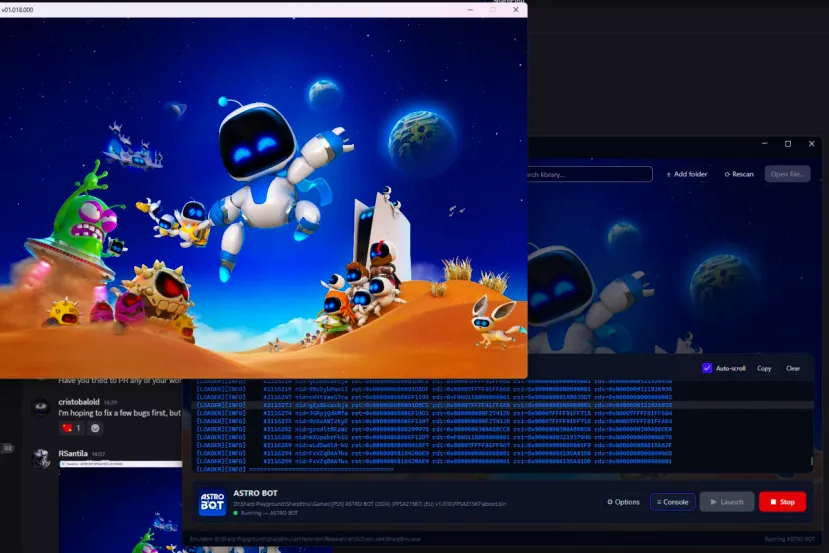Click 'Running ASTRO BOT' status bar text

[x=789, y=539]
